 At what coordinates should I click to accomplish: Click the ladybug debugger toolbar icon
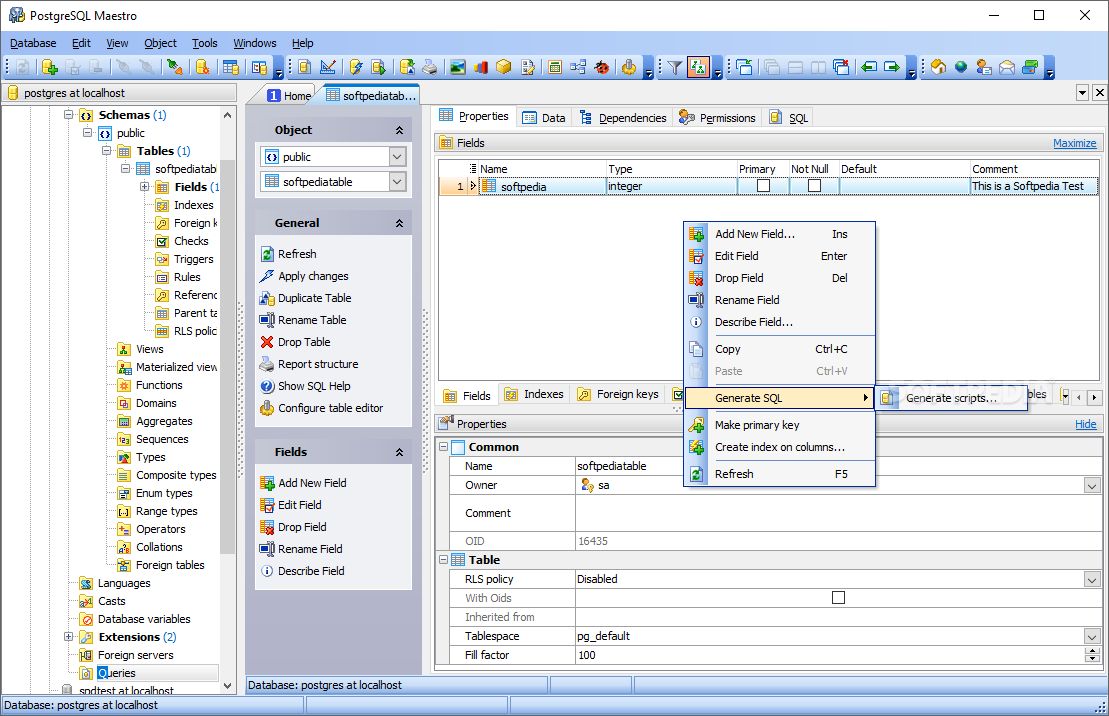tap(602, 67)
